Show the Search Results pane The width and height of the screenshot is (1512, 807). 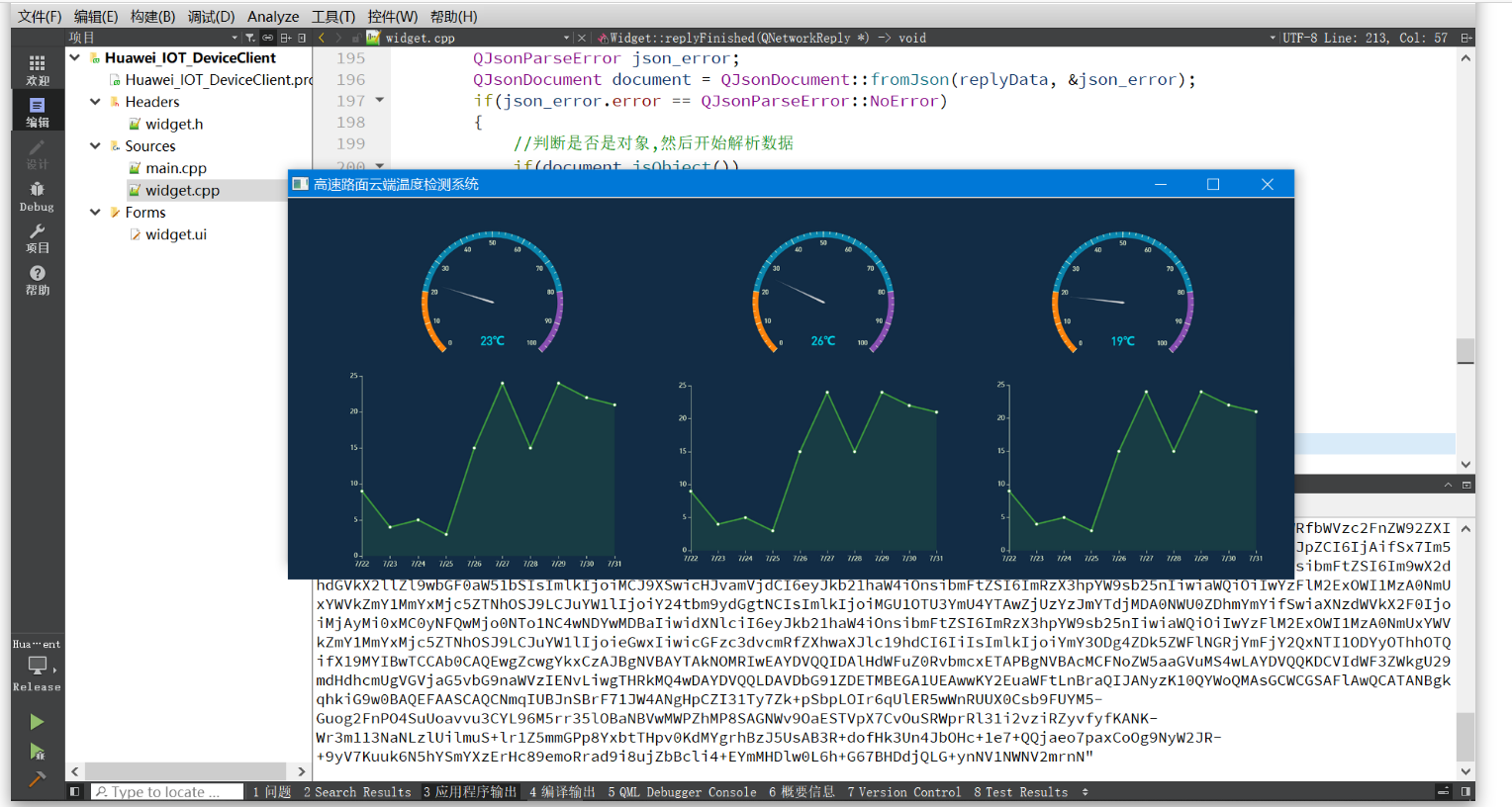coord(357,792)
